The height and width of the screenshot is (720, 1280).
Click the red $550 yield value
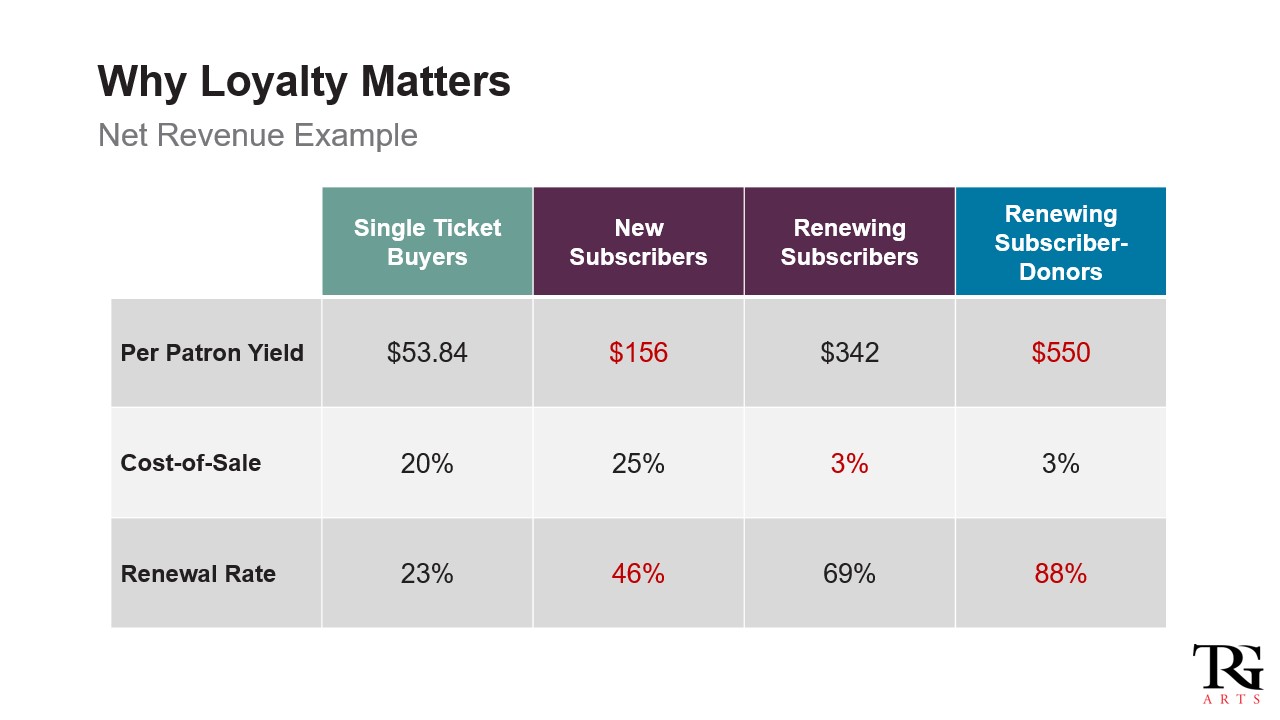(x=1060, y=353)
